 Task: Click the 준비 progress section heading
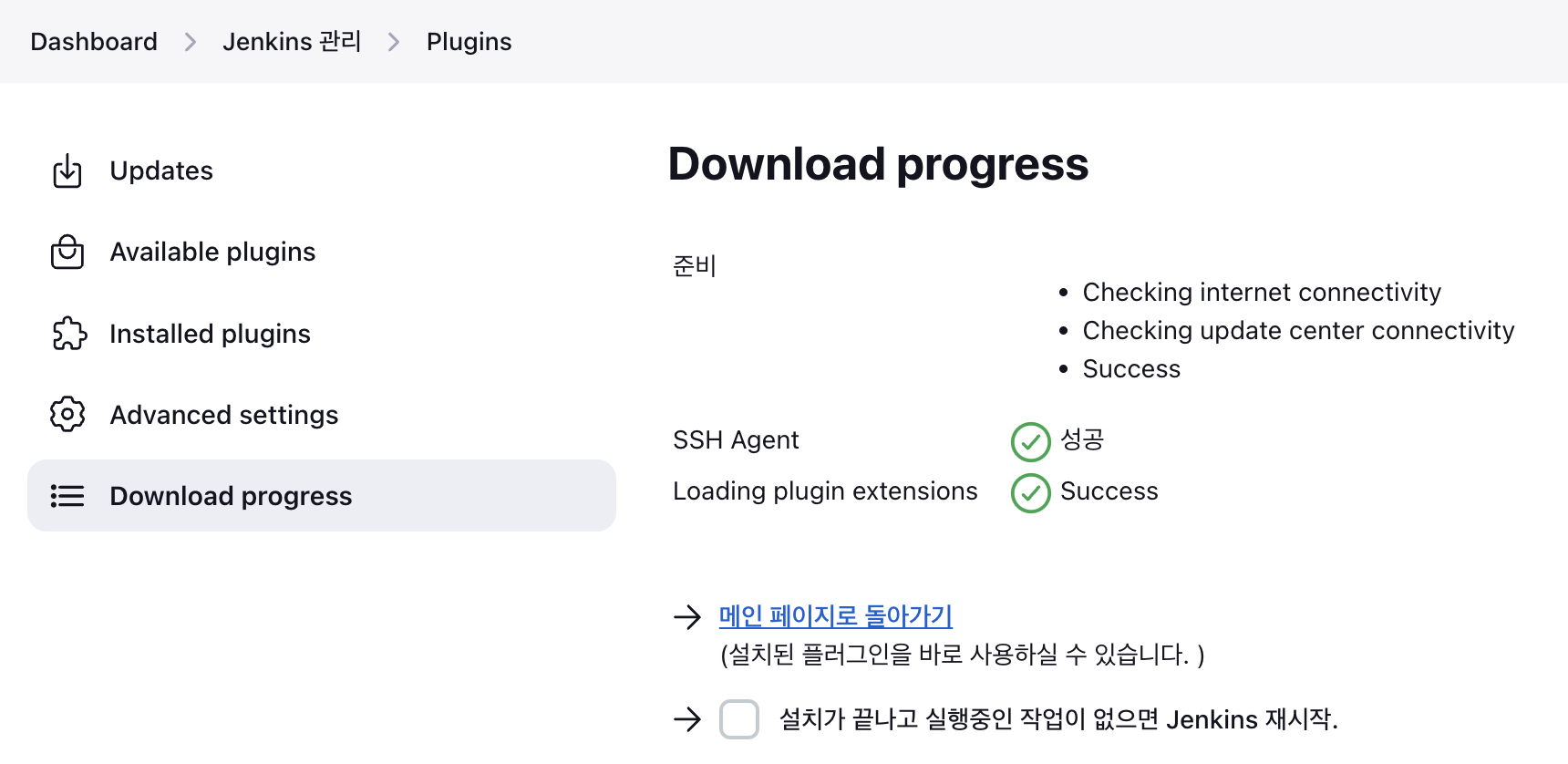[x=694, y=266]
